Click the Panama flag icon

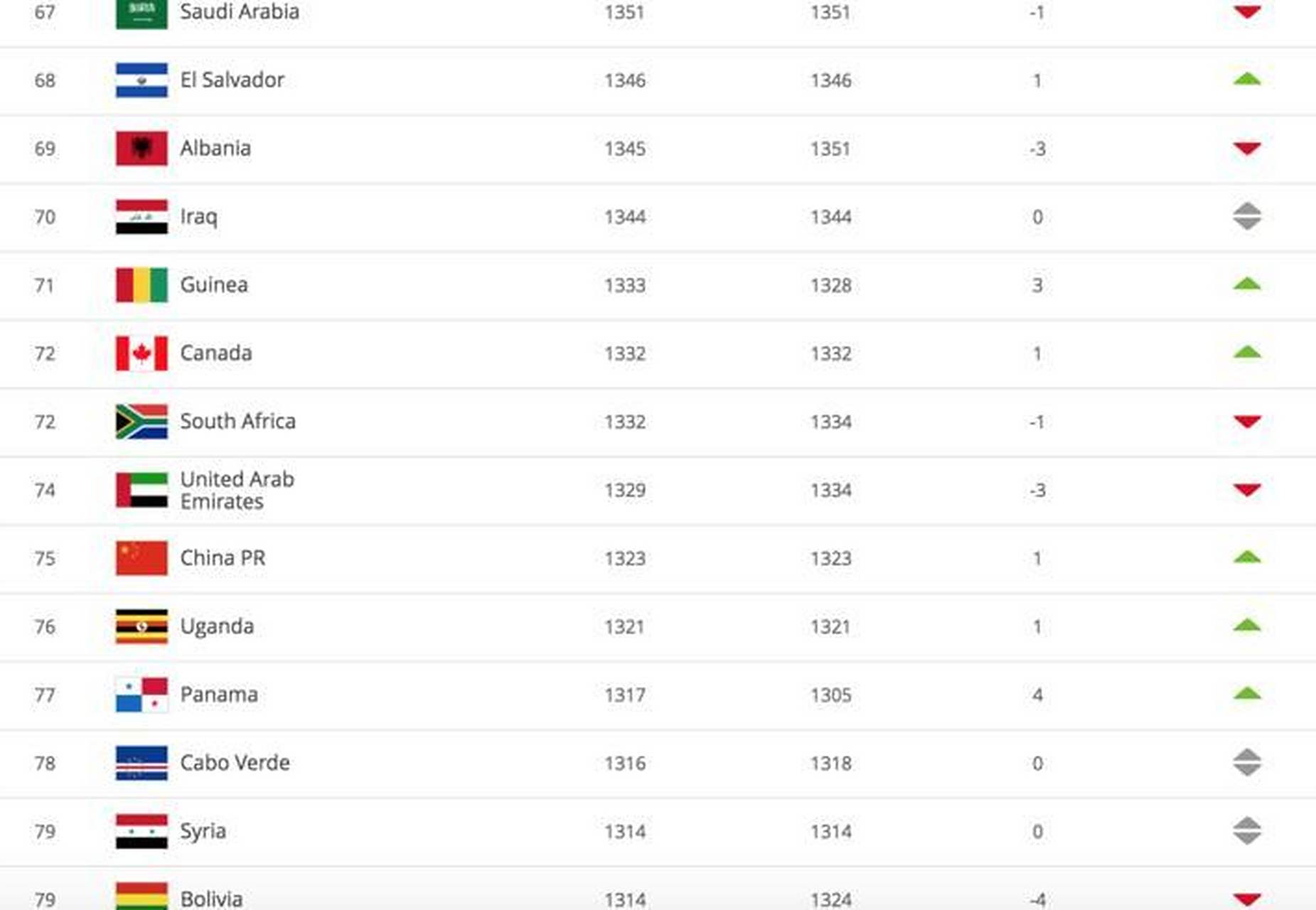(141, 695)
